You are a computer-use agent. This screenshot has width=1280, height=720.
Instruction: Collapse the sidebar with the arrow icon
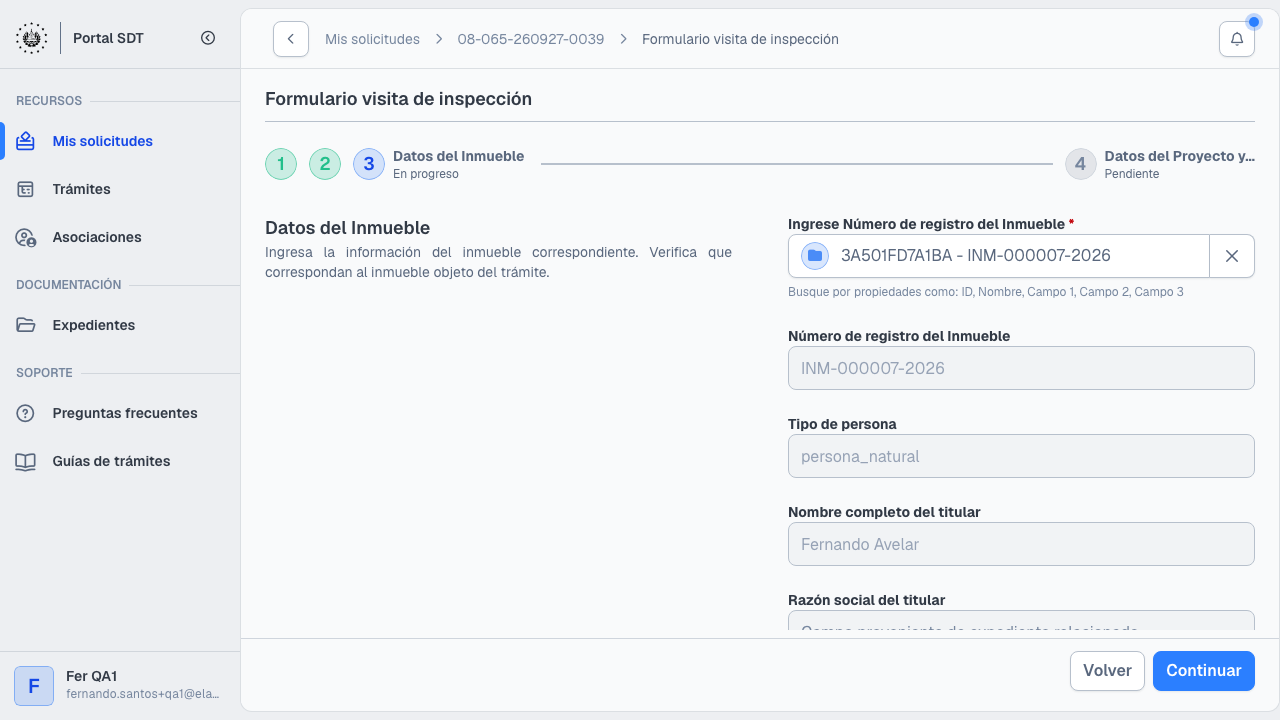tap(208, 38)
